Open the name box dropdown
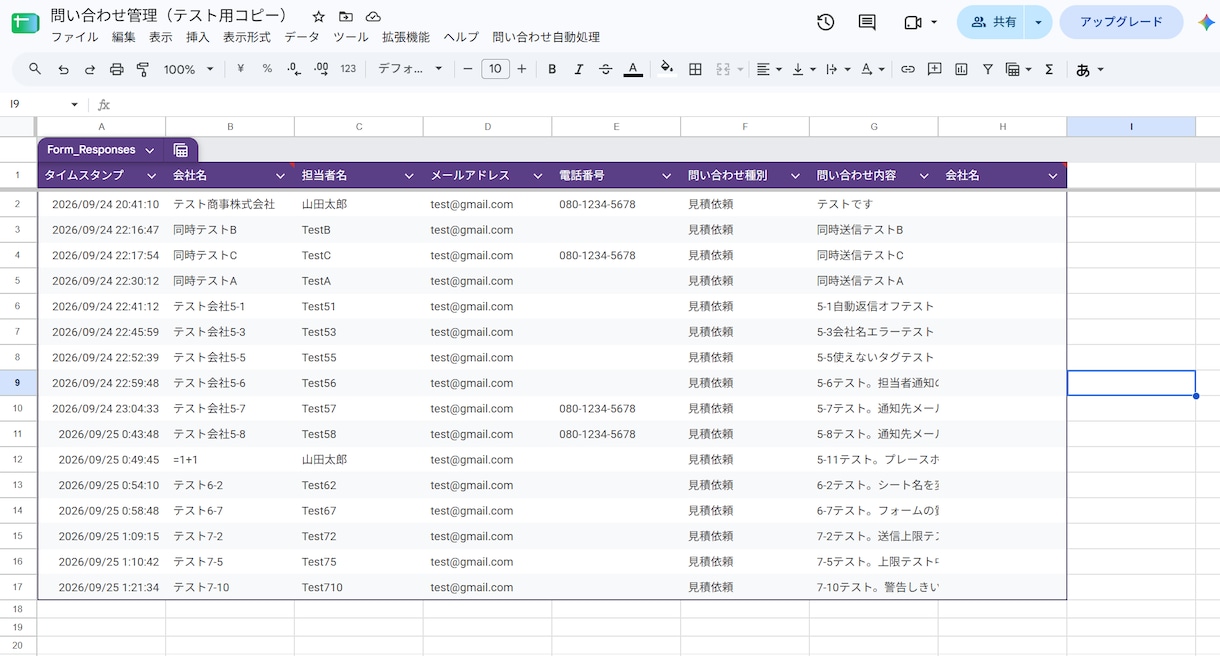 coord(74,104)
